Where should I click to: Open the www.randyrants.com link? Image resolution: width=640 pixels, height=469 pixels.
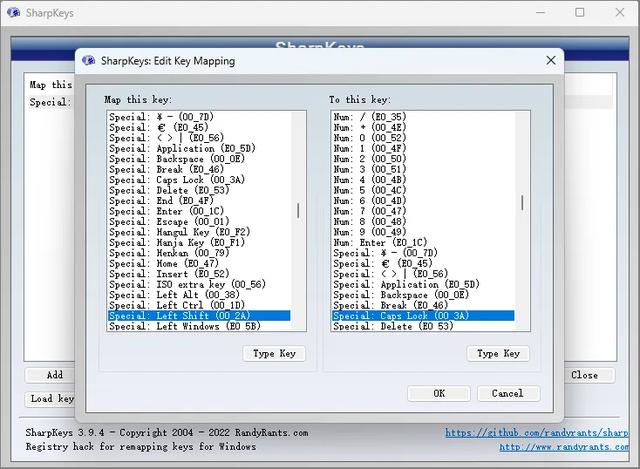click(x=564, y=447)
